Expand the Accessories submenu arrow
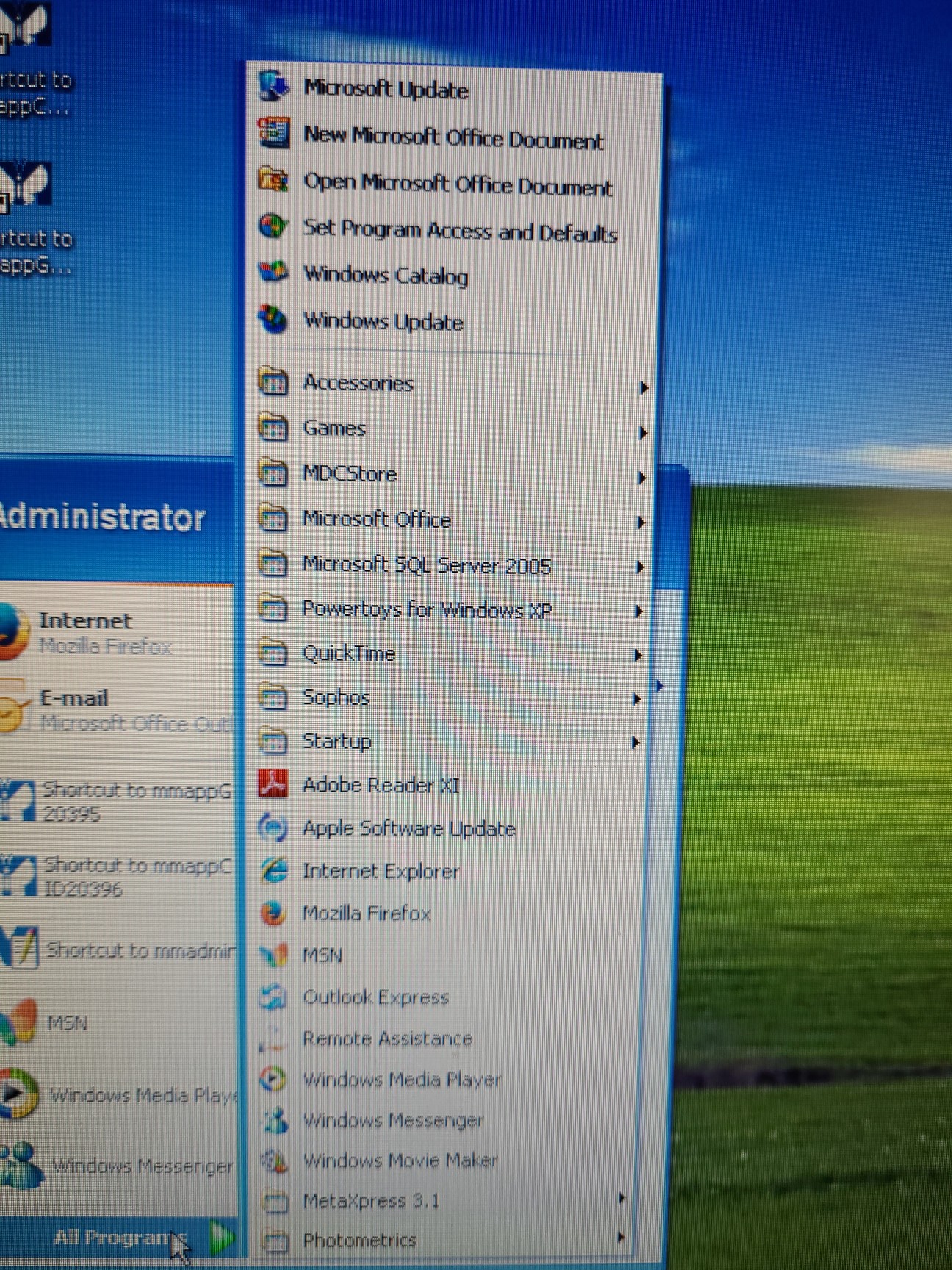Image resolution: width=952 pixels, height=1270 pixels. 643,387
